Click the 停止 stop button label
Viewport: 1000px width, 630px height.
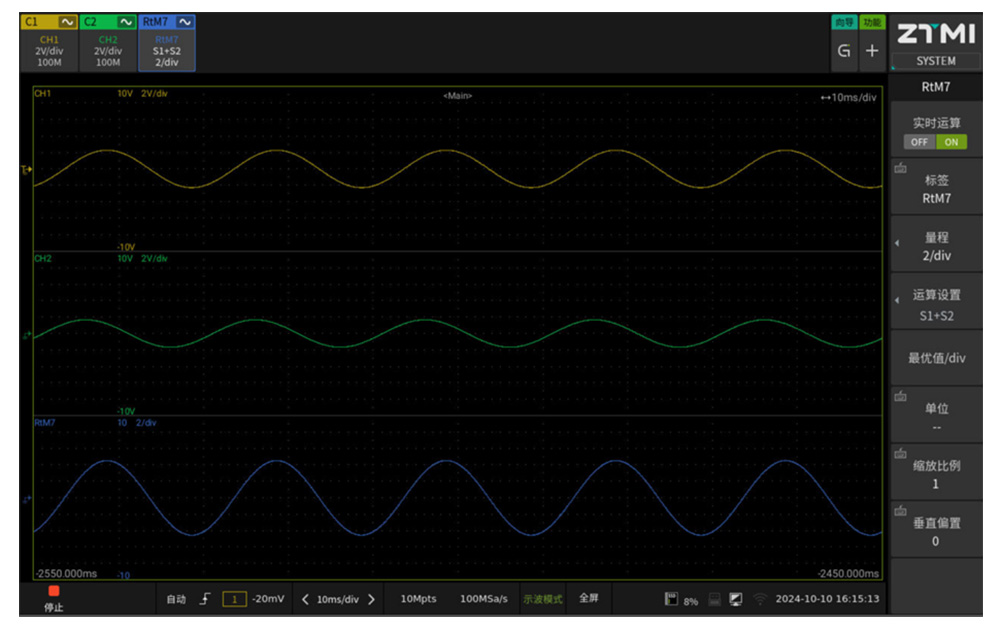tap(54, 608)
